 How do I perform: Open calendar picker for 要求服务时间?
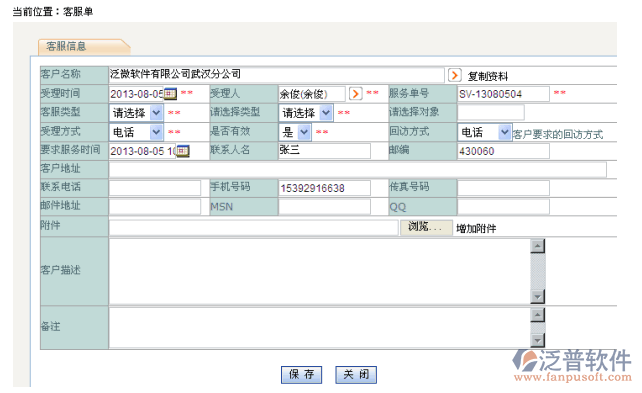click(183, 151)
